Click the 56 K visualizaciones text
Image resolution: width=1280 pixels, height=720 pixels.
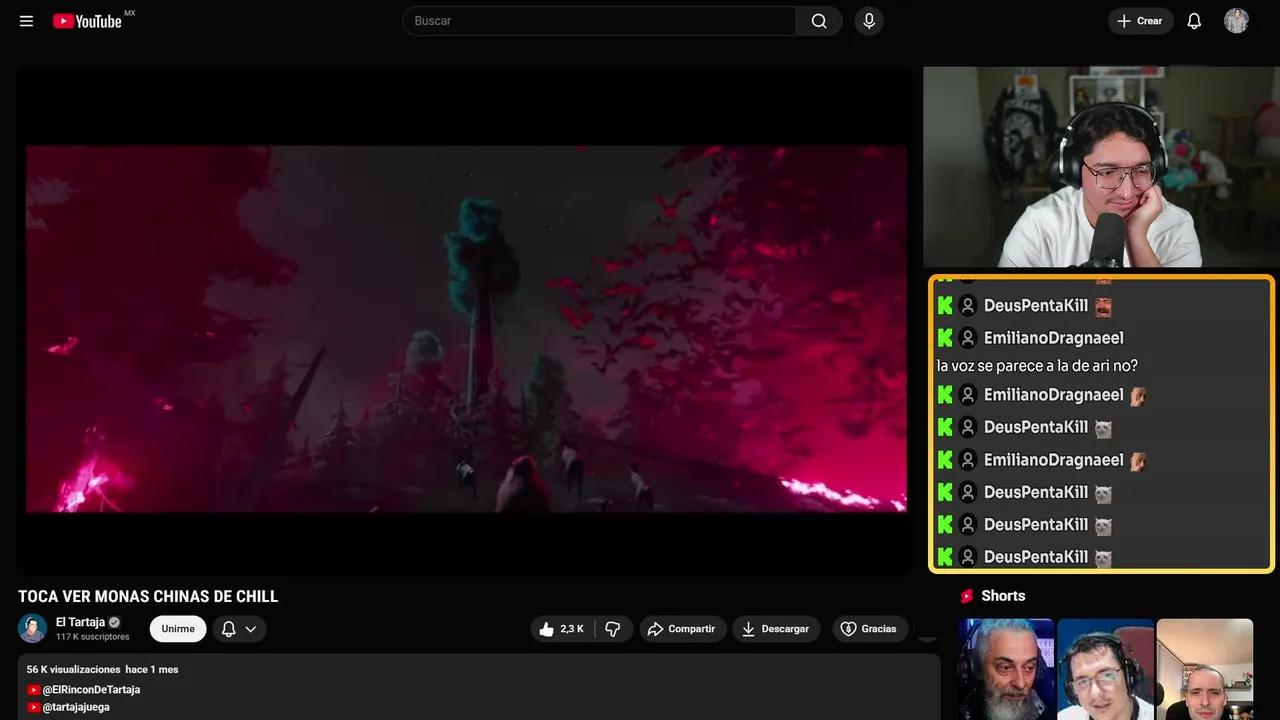[x=73, y=669]
